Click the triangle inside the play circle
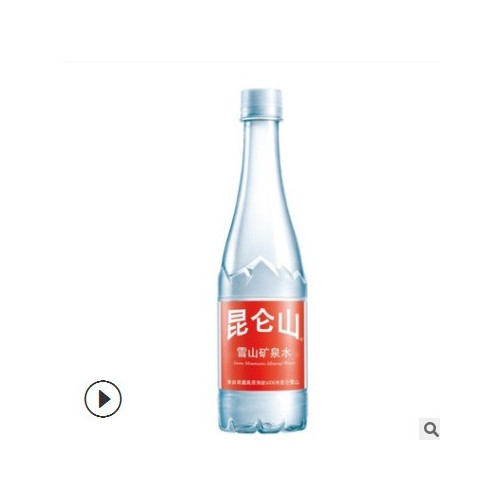This screenshot has width=500, height=500. tap(104, 399)
